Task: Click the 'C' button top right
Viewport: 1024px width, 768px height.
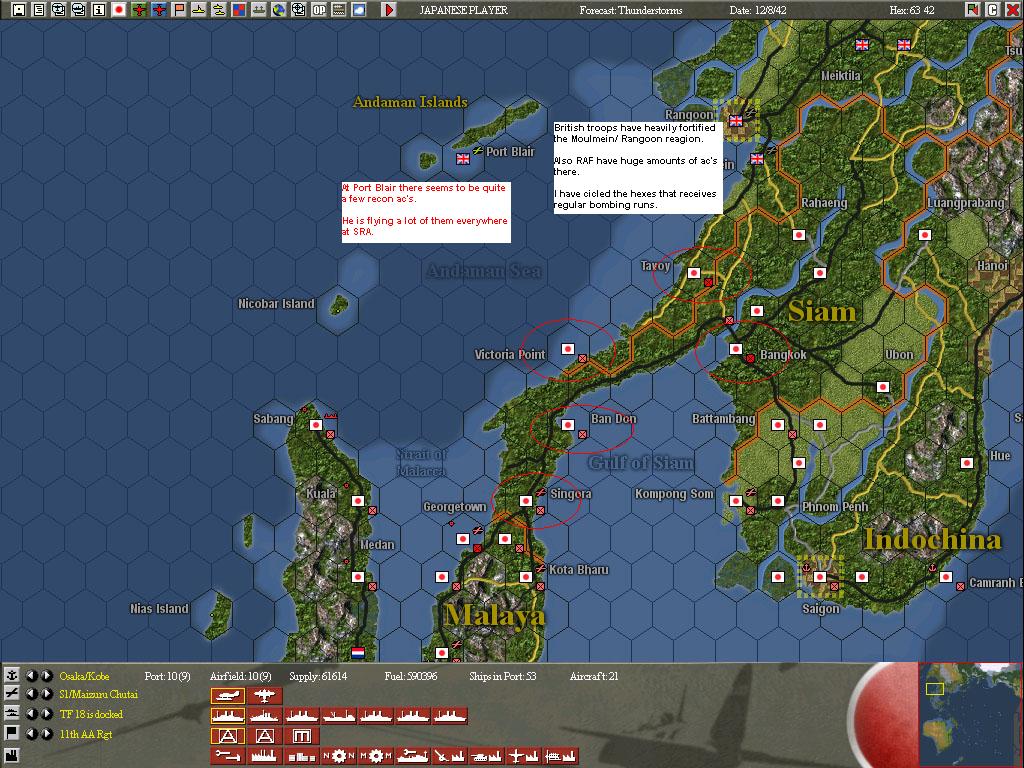Action: [992, 10]
